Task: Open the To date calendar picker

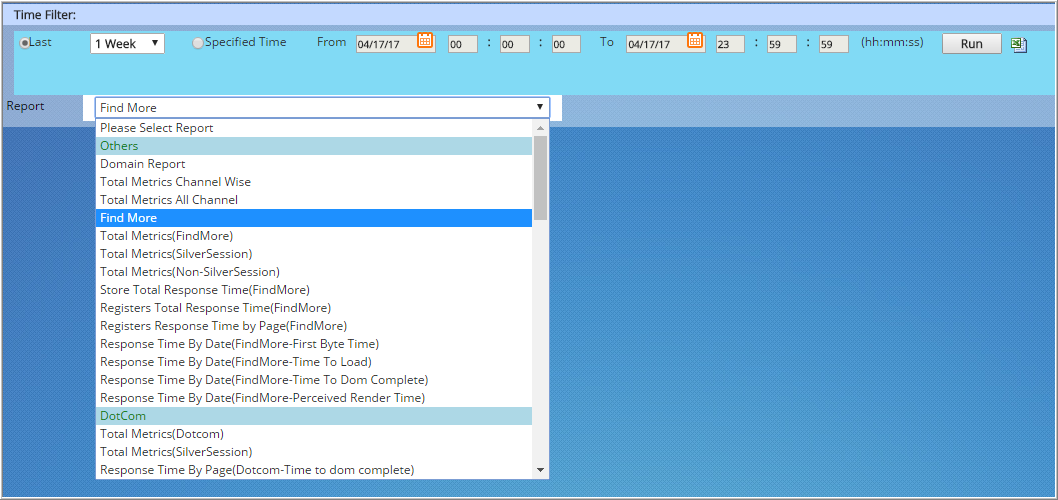Action: 695,40
